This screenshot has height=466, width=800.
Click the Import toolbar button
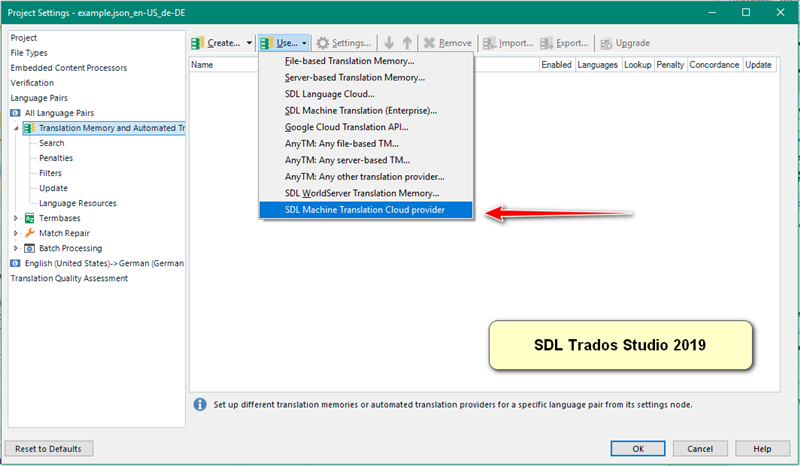click(508, 43)
